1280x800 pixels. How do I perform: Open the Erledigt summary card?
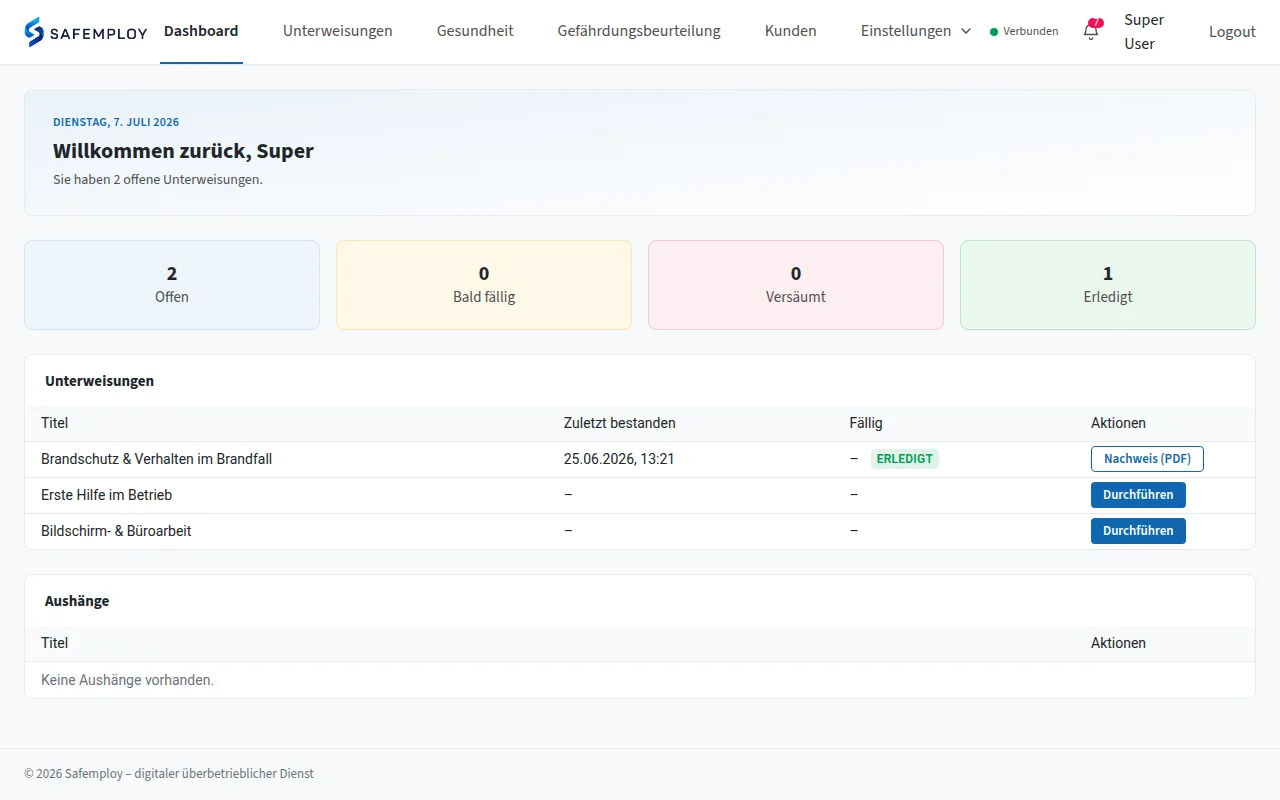[1108, 285]
